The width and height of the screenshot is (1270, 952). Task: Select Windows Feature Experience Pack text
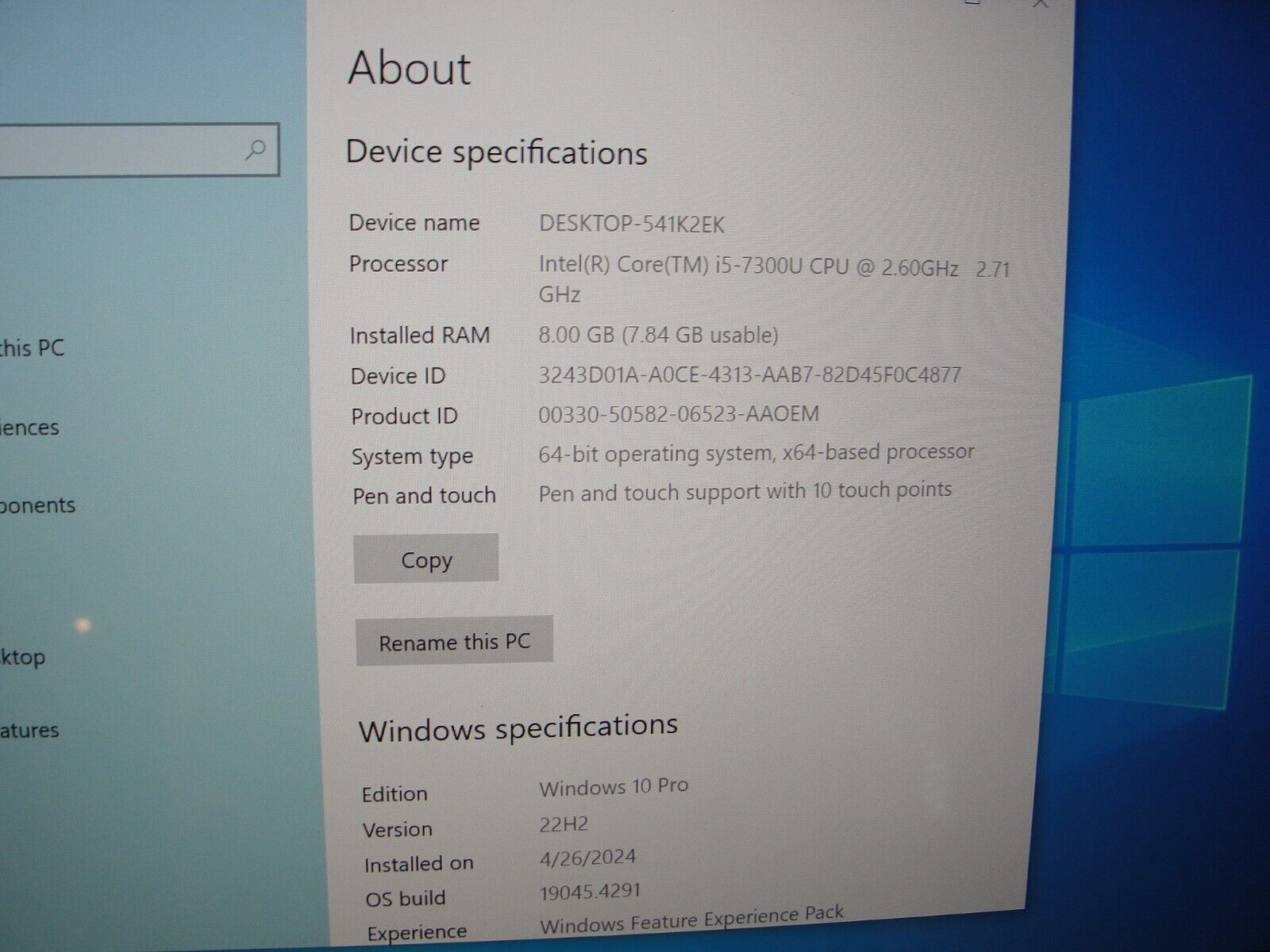(691, 919)
